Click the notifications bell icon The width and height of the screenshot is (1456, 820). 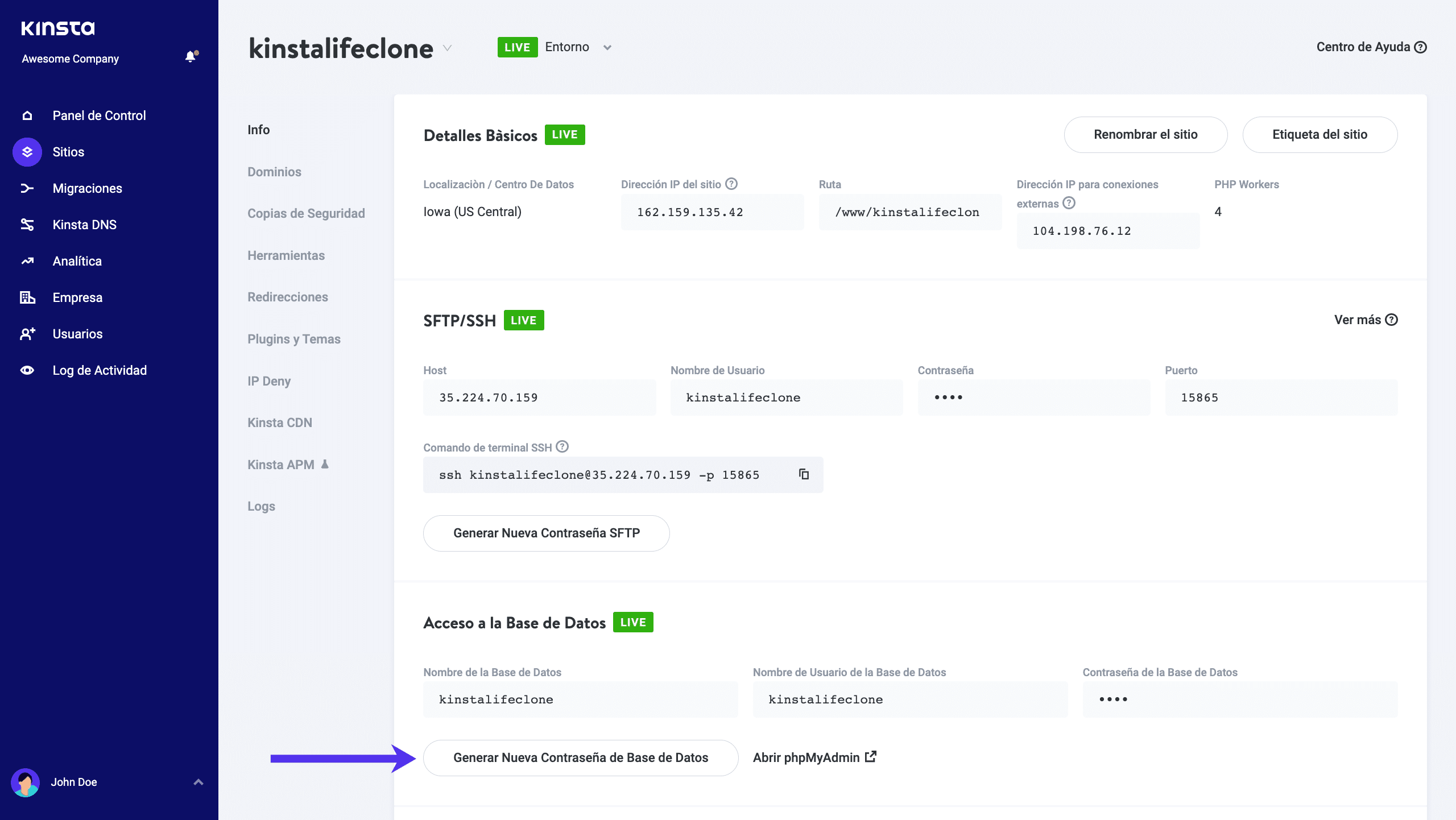click(x=191, y=56)
